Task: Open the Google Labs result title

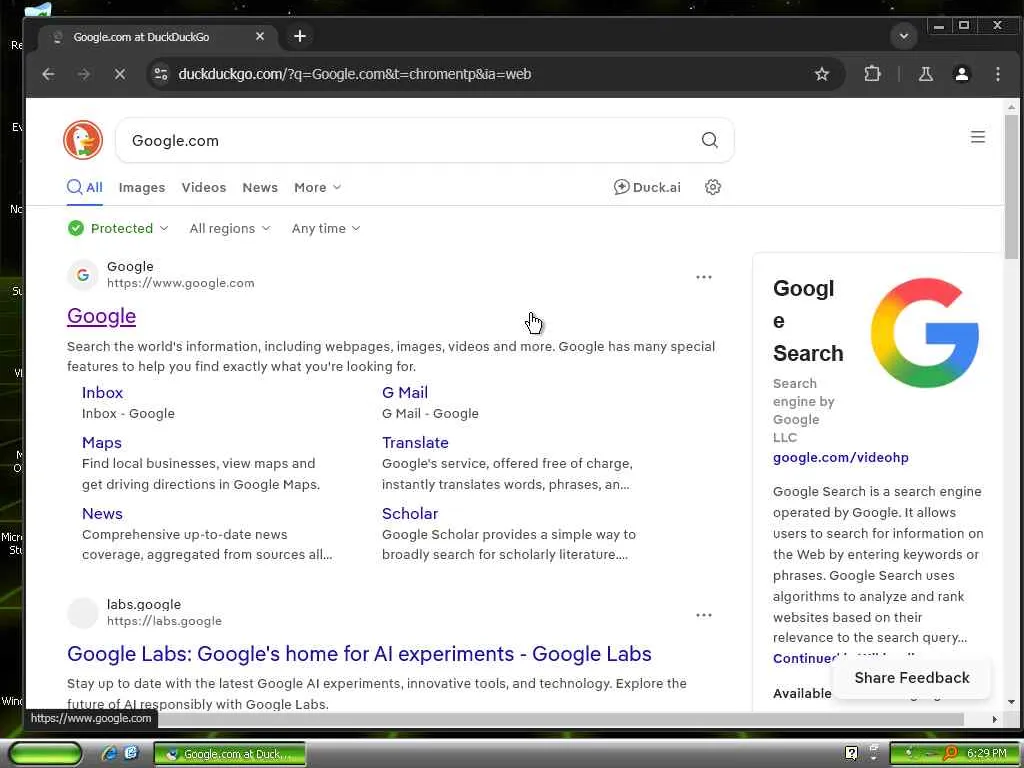Action: [x=359, y=654]
